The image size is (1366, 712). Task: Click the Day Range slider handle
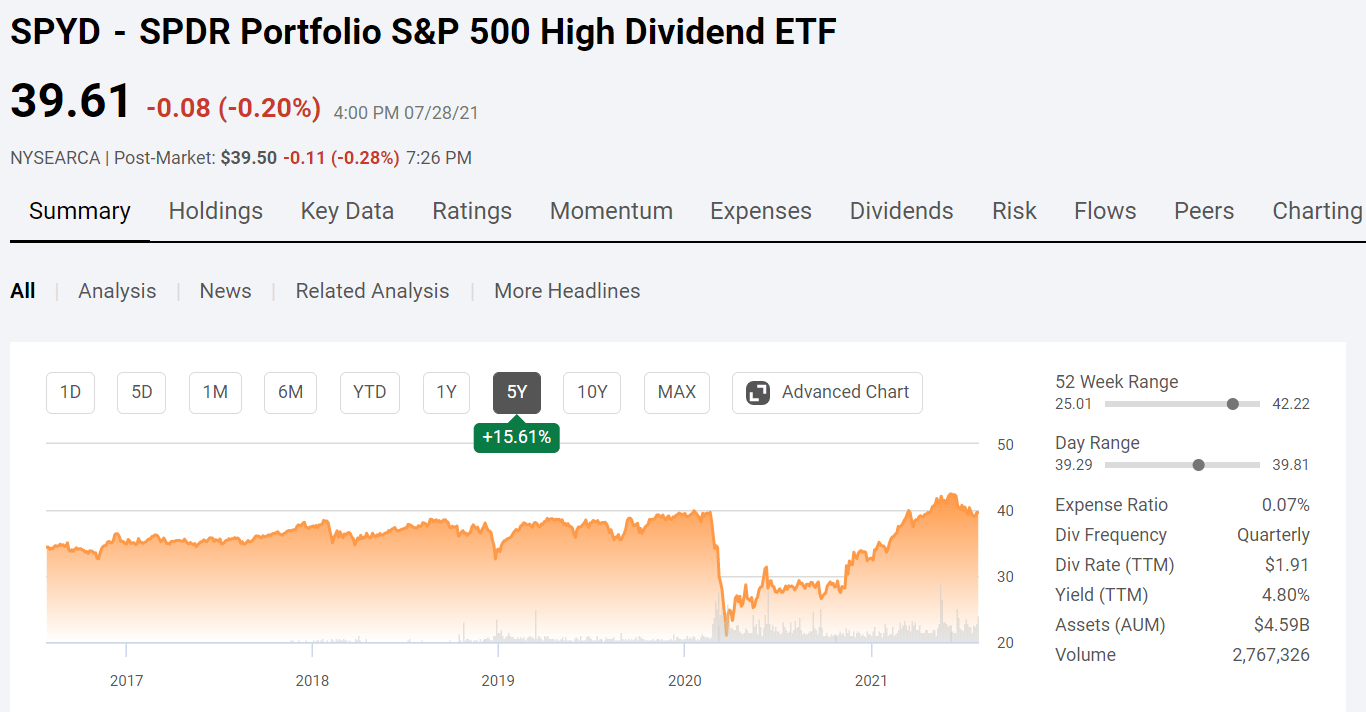pos(1198,465)
